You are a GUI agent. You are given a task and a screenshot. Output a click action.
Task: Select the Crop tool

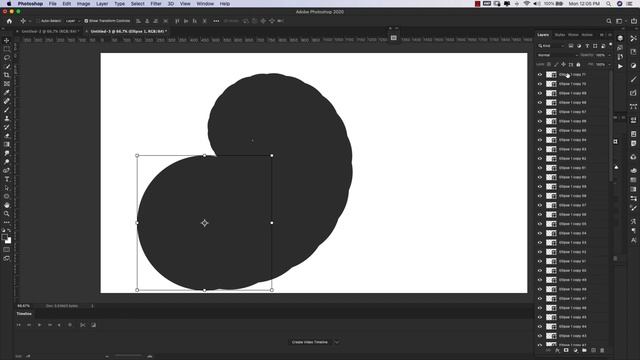[x=7, y=75]
